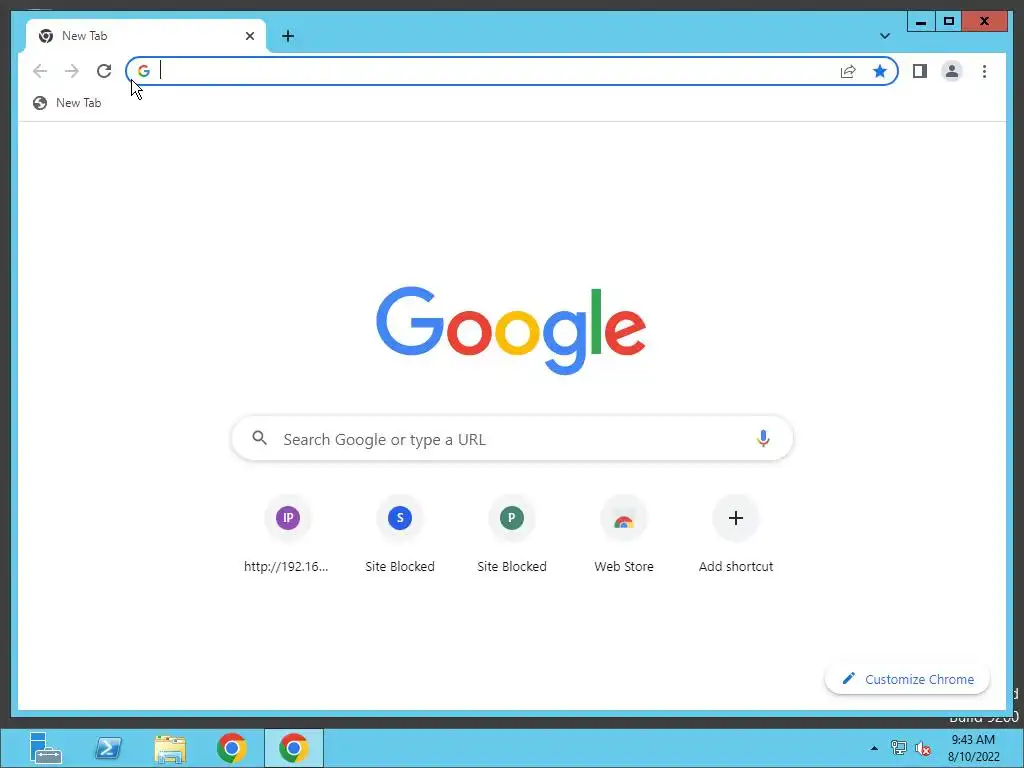1024x768 pixels.
Task: Open the green P Site Blocked shortcut
Action: point(512,536)
